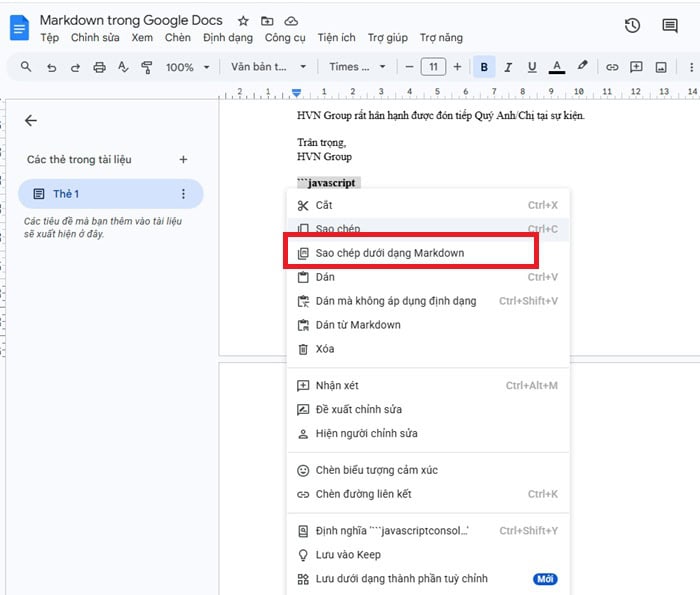Open the 100% zoom dropdown

(188, 67)
